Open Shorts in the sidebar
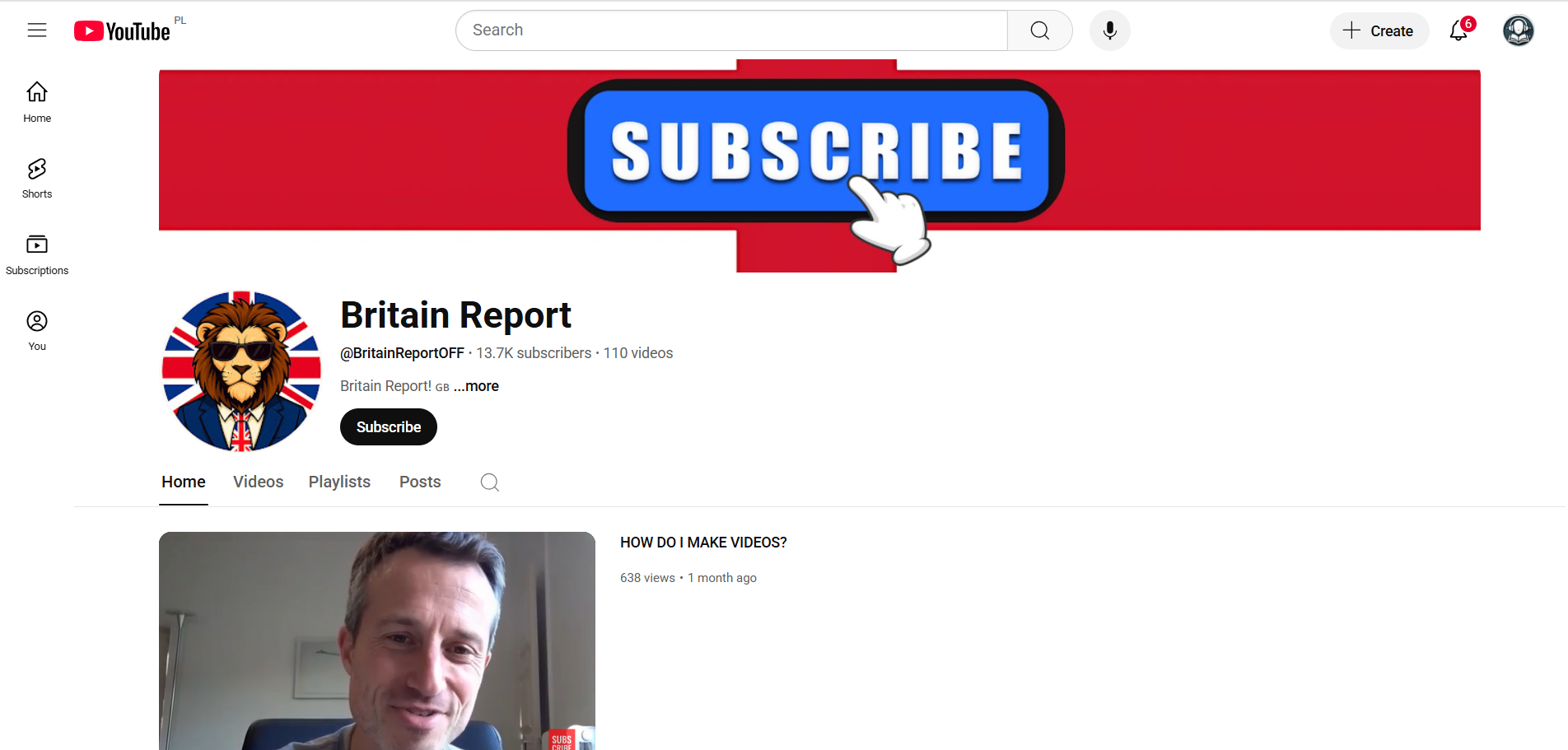This screenshot has width=1568, height=750. [x=37, y=179]
